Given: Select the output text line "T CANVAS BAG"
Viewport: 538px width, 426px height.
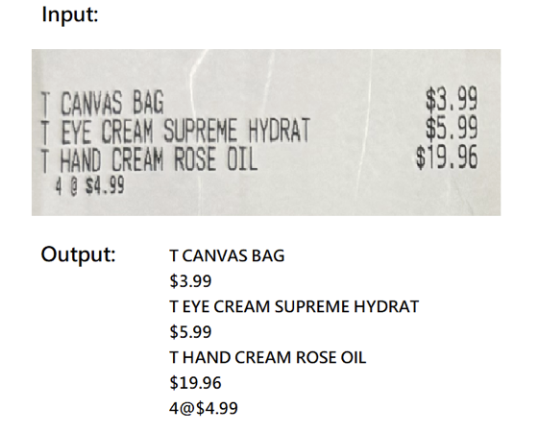Looking at the screenshot, I should point(227,256).
